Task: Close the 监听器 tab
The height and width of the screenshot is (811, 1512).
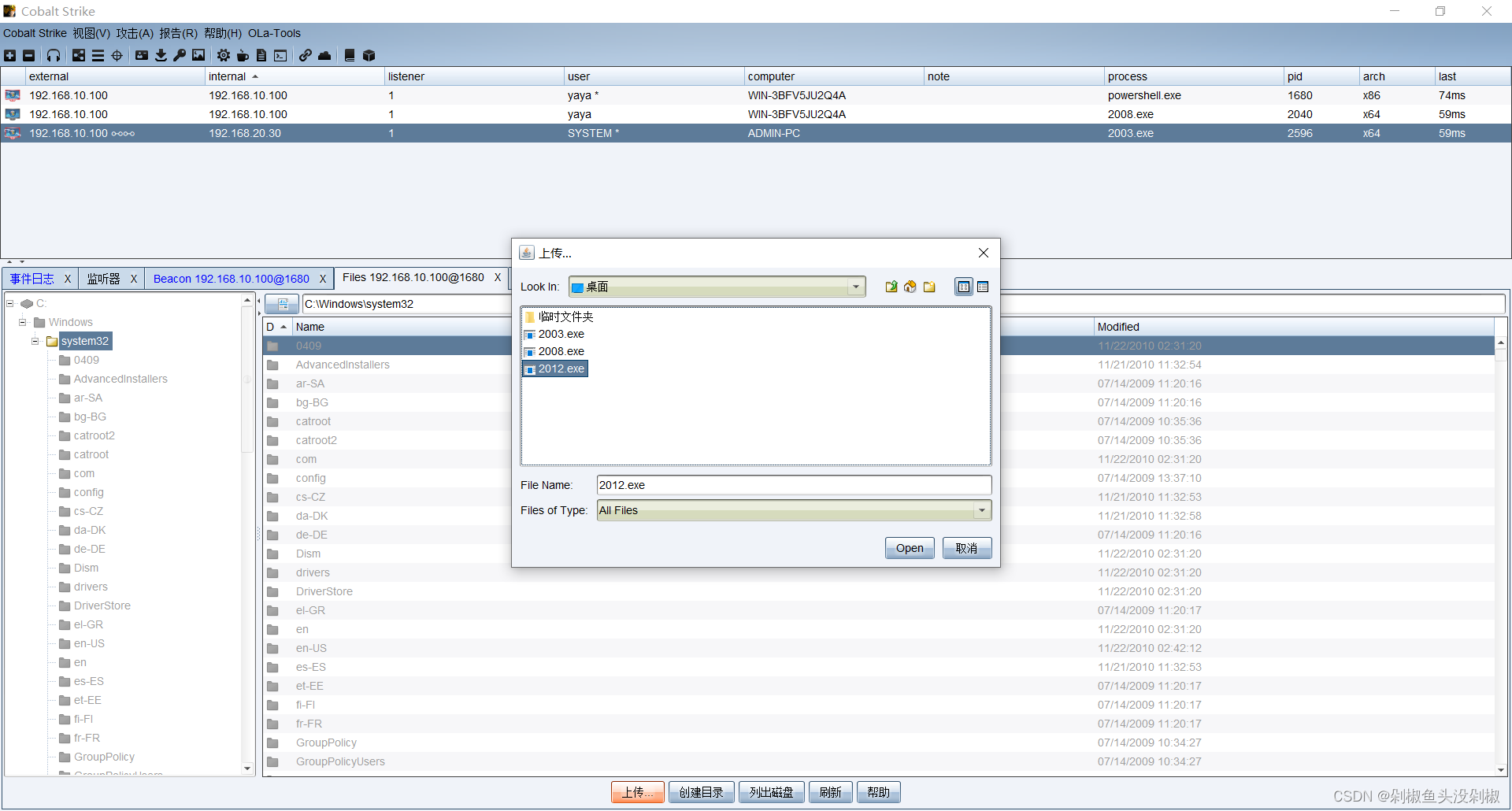Action: [134, 279]
